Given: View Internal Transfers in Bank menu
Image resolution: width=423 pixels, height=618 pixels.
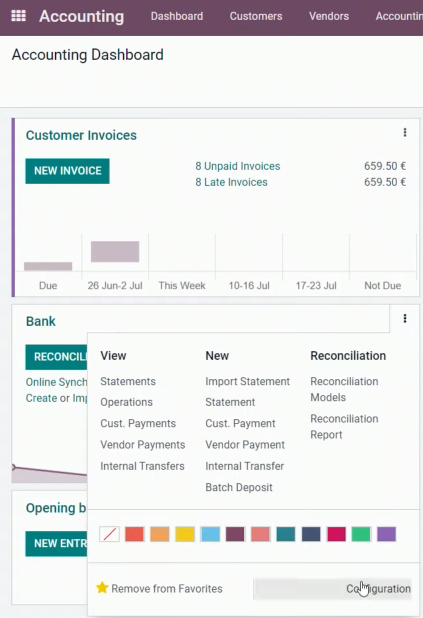Looking at the screenshot, I should (x=142, y=466).
